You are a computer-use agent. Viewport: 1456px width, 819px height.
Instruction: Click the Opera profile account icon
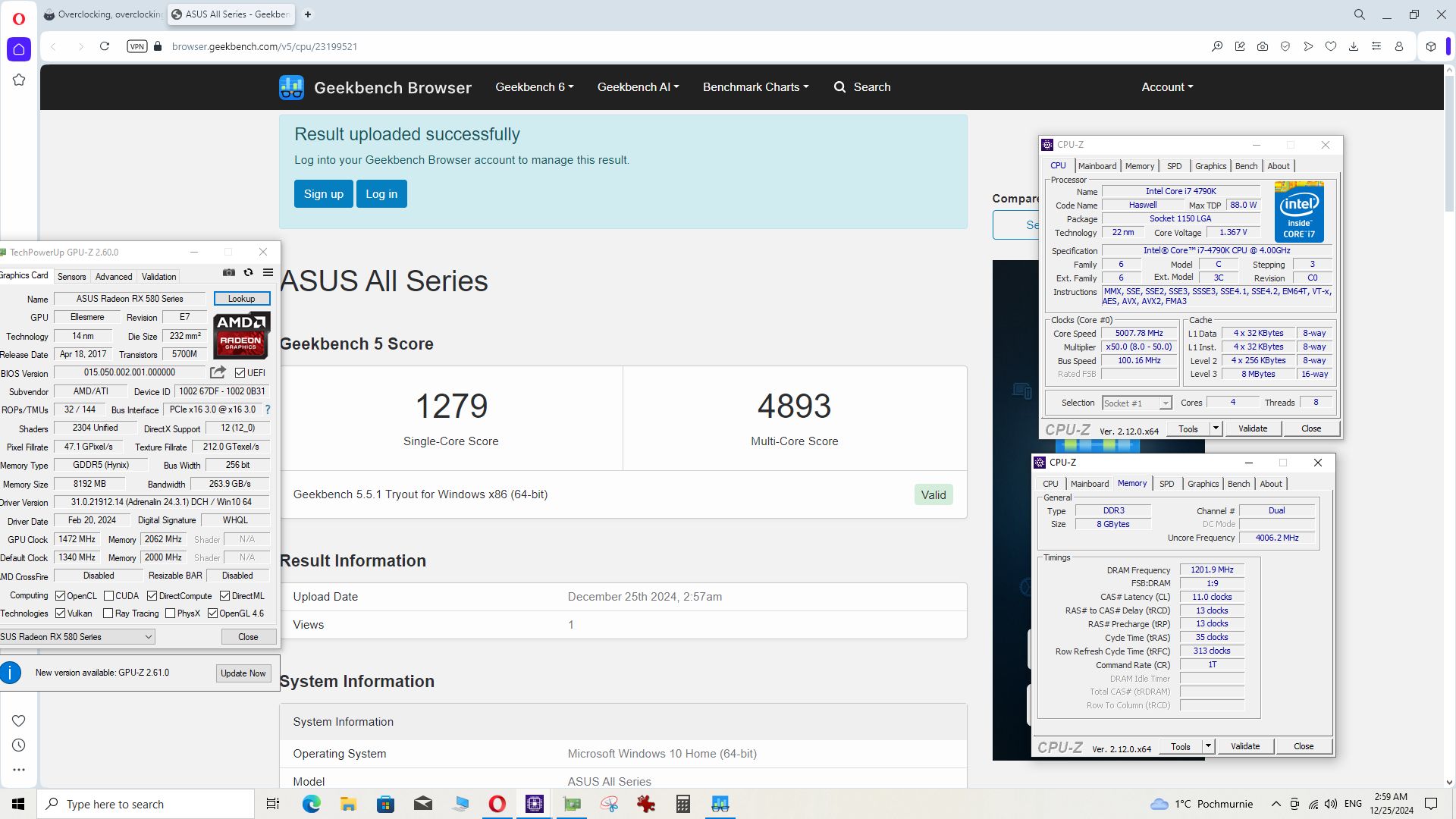click(x=1399, y=46)
